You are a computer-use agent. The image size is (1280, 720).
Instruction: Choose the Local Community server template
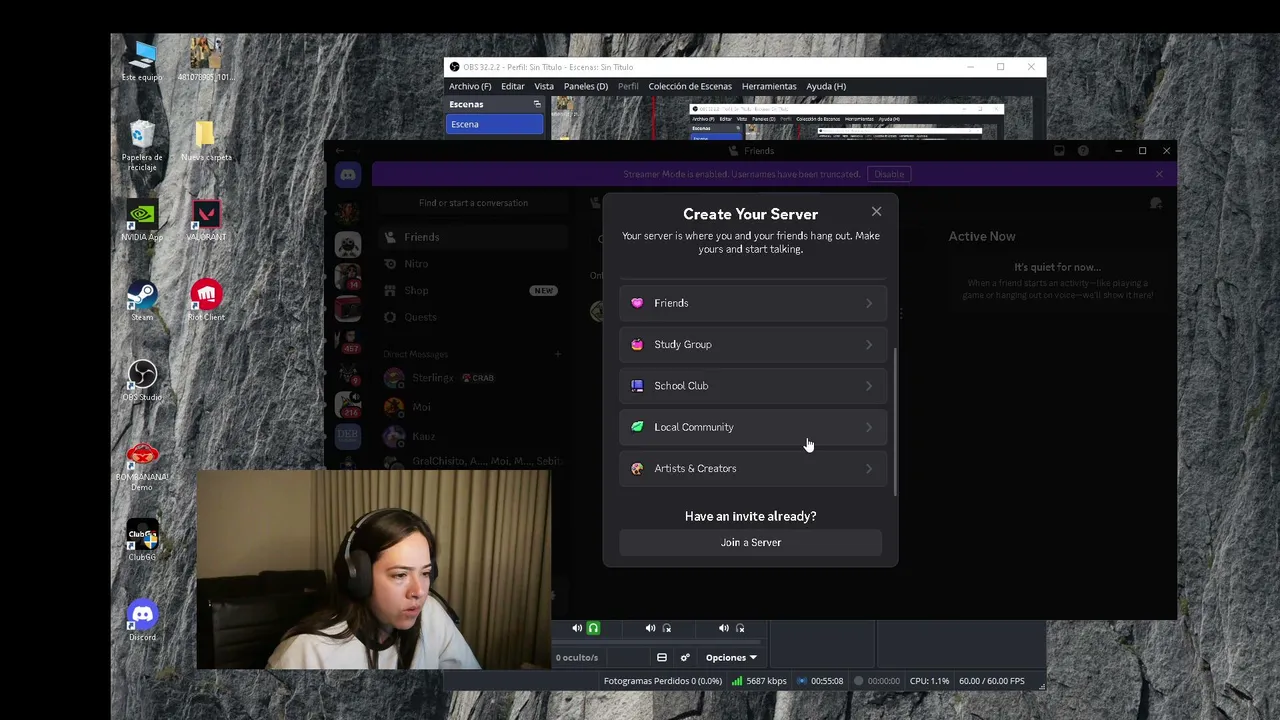click(x=752, y=427)
